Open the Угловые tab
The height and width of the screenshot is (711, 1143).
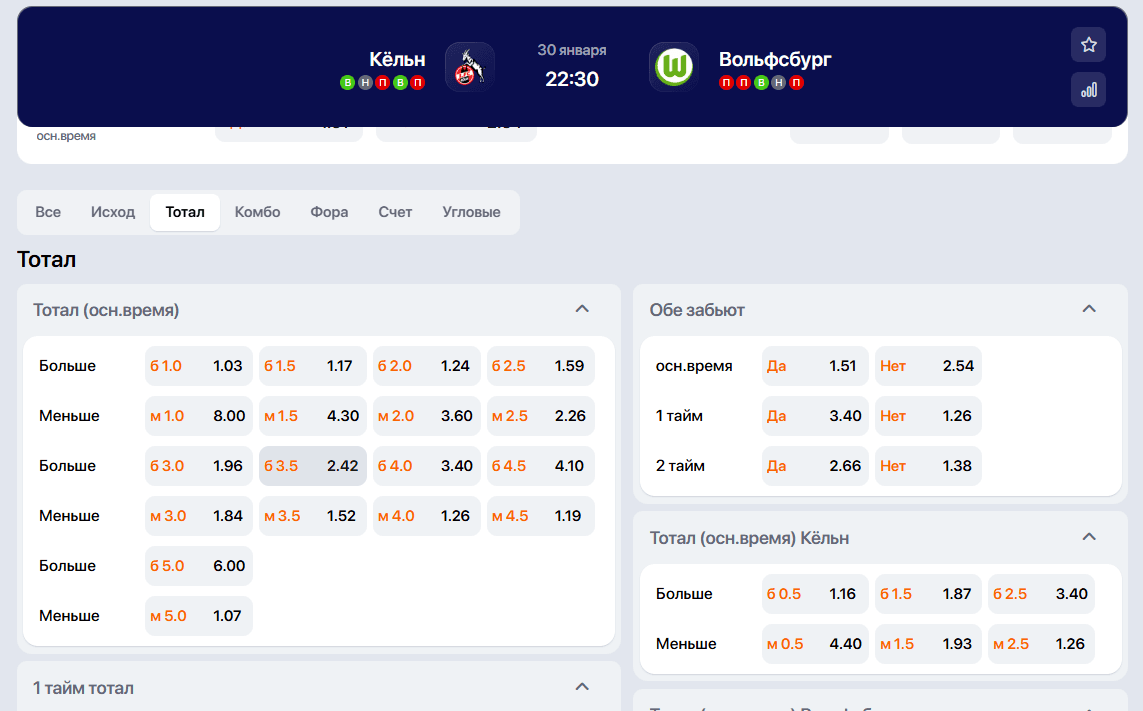click(x=471, y=212)
